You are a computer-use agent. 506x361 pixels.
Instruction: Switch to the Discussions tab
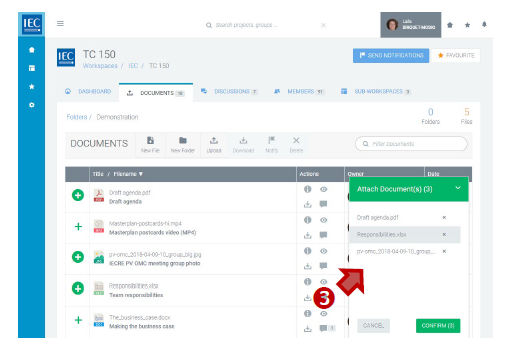tap(229, 91)
